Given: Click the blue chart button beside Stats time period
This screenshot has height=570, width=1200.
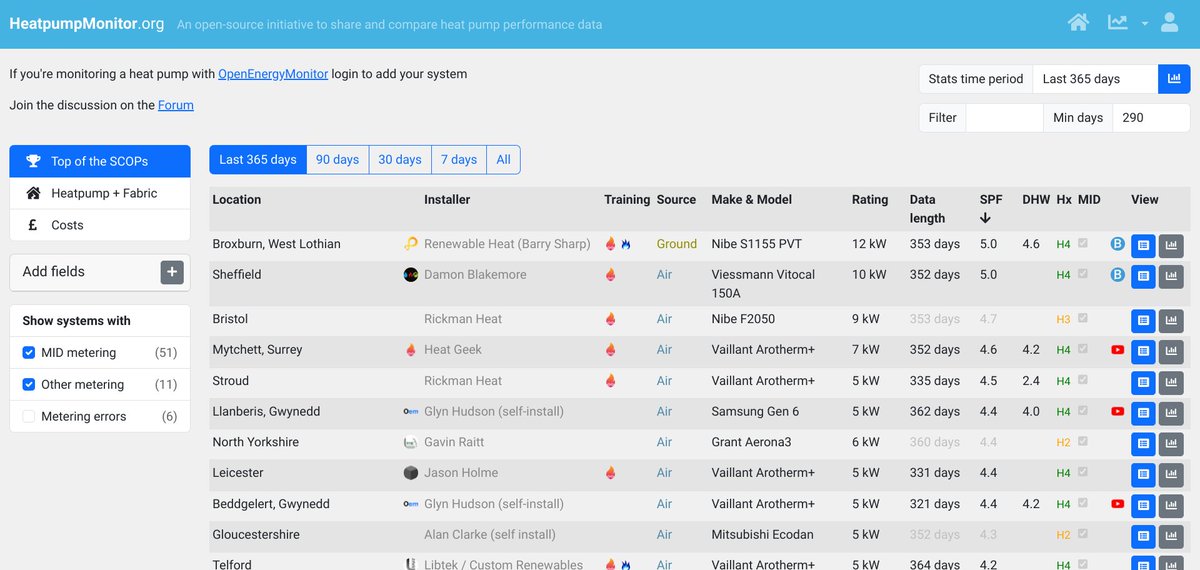Looking at the screenshot, I should click(x=1174, y=79).
